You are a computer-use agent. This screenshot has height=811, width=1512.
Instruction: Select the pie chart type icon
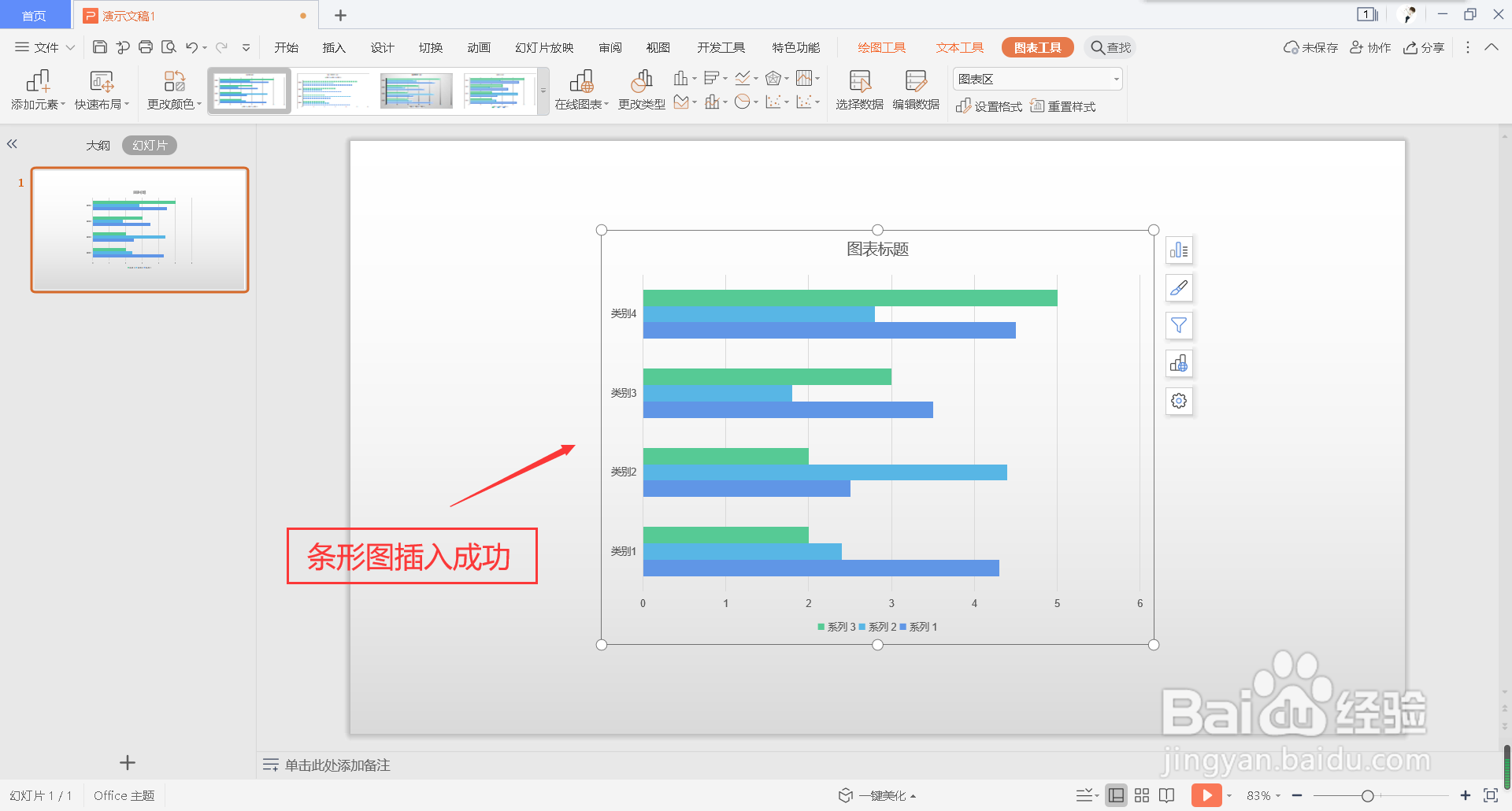(x=743, y=101)
